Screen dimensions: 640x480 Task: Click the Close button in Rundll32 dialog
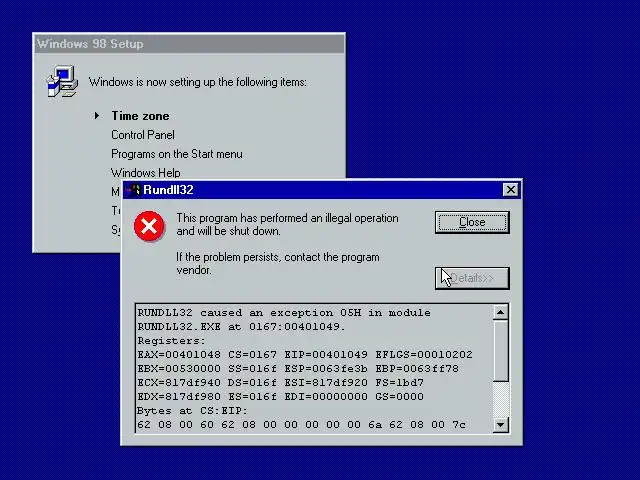click(472, 222)
